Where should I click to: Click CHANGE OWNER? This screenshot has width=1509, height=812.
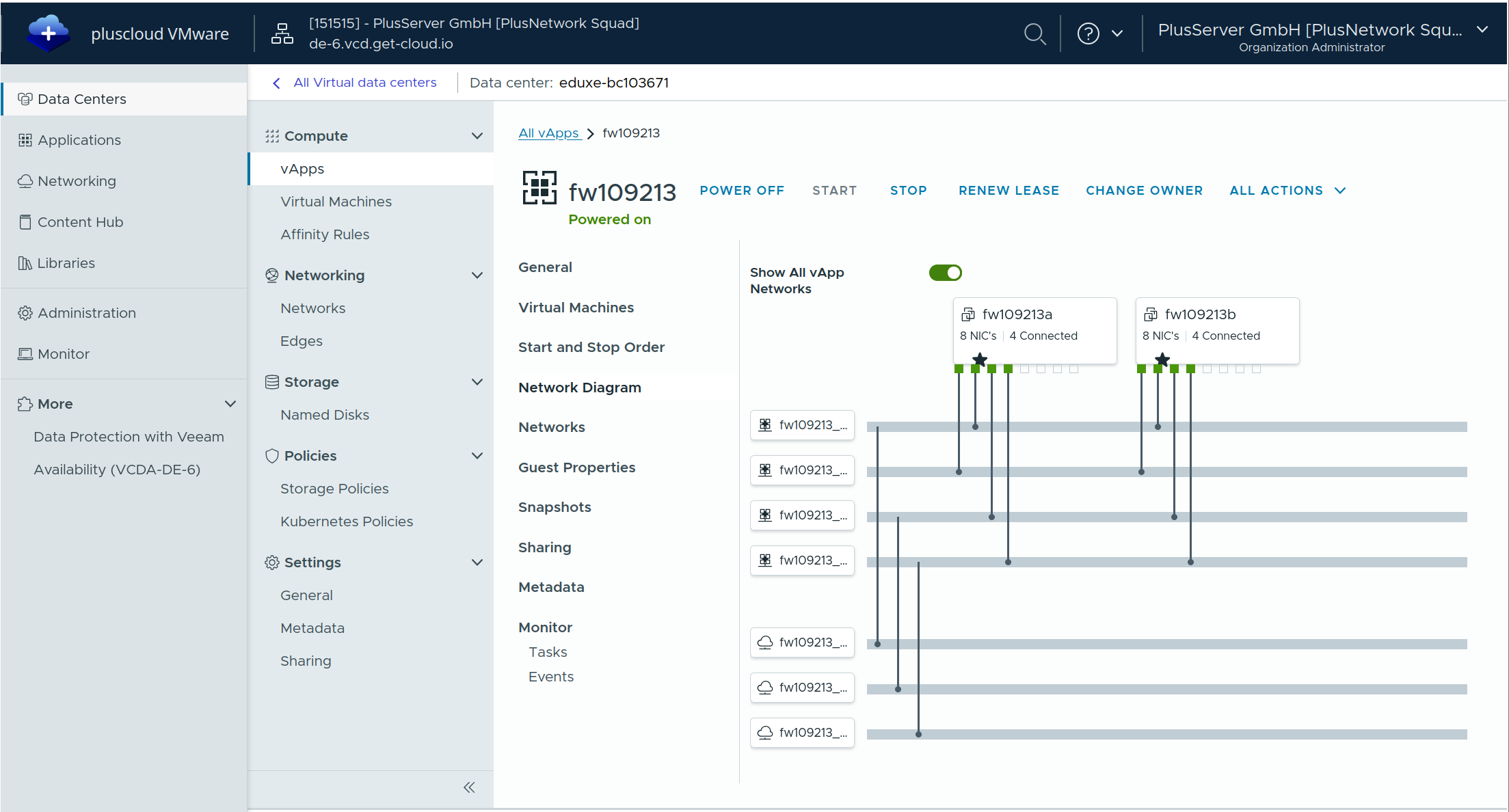point(1145,191)
